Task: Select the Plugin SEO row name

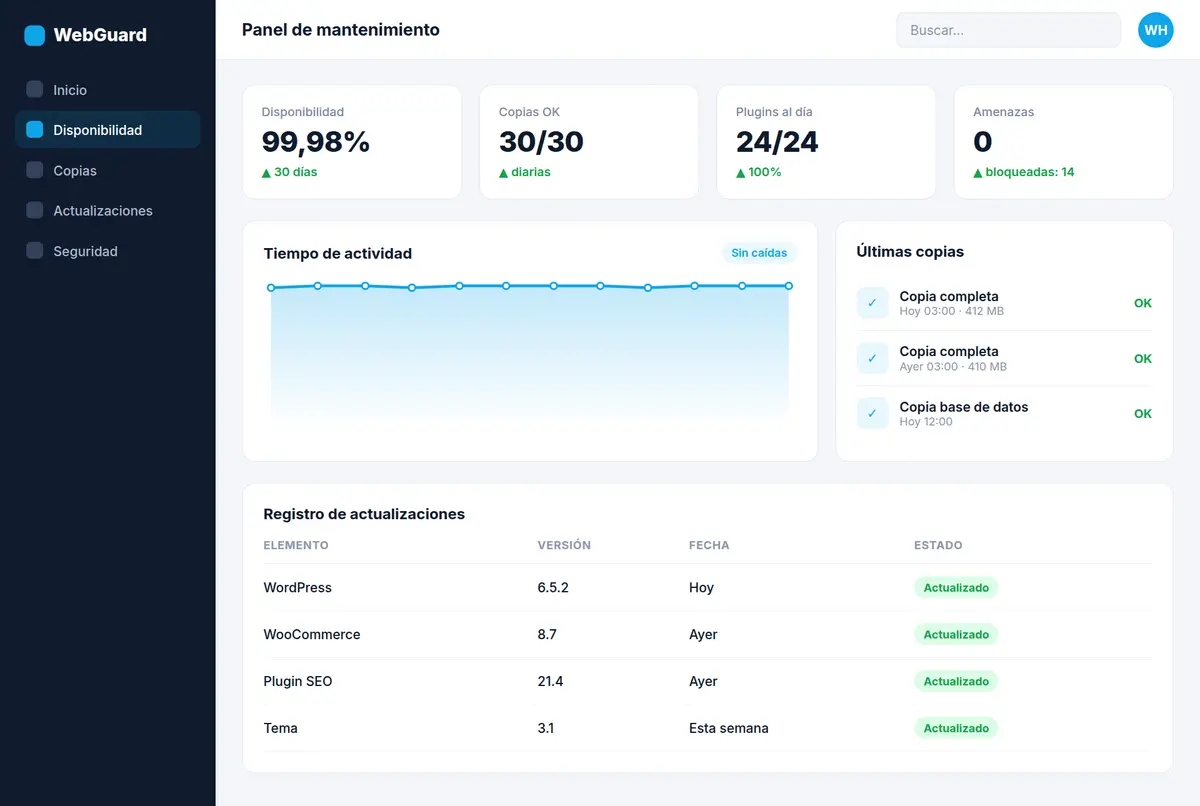Action: click(x=298, y=681)
